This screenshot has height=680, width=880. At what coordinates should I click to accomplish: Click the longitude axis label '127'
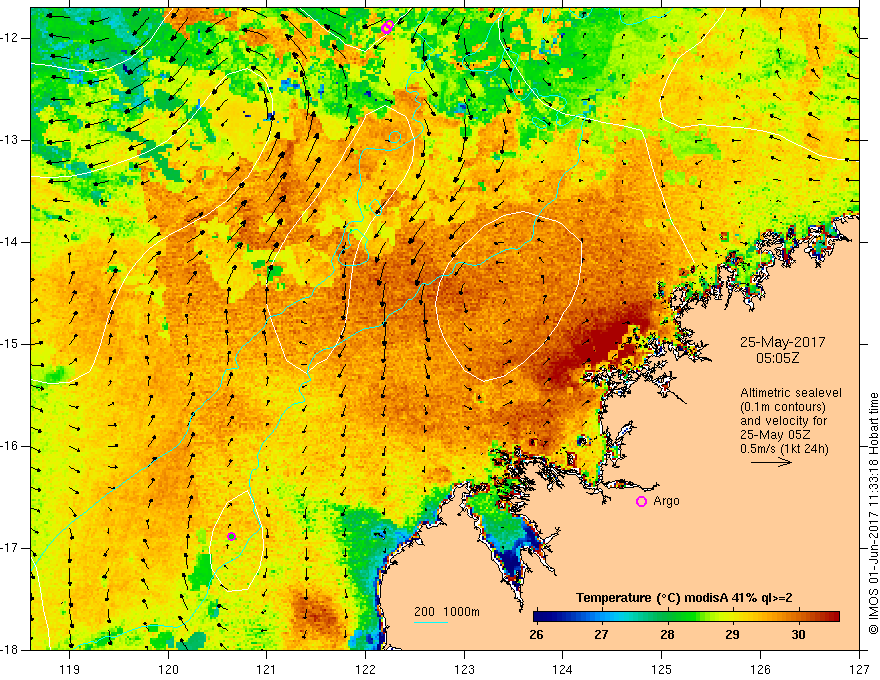859,669
